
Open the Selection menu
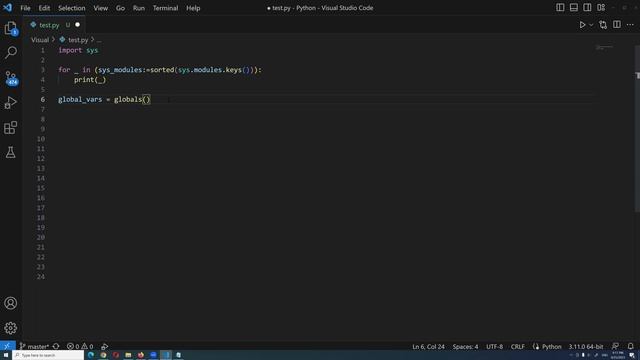(x=71, y=8)
